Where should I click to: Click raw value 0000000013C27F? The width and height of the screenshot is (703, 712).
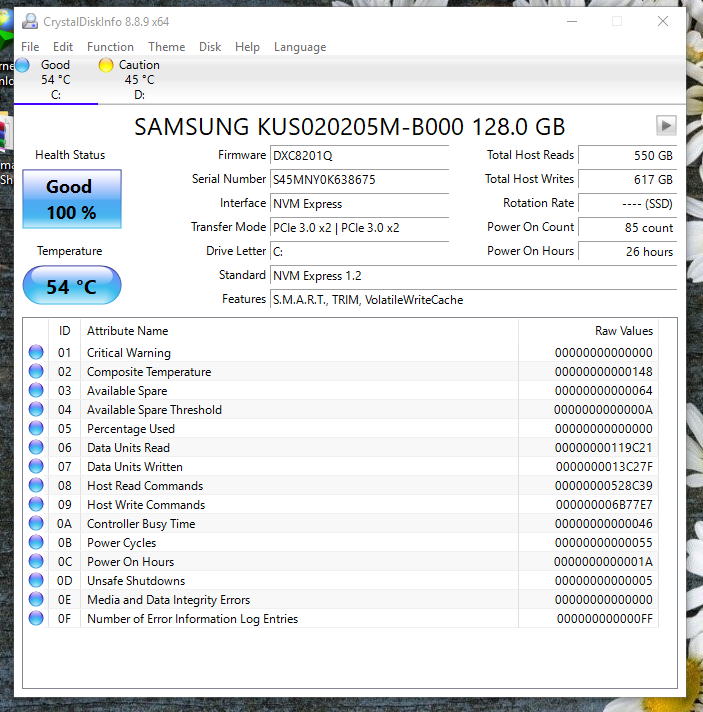point(604,467)
